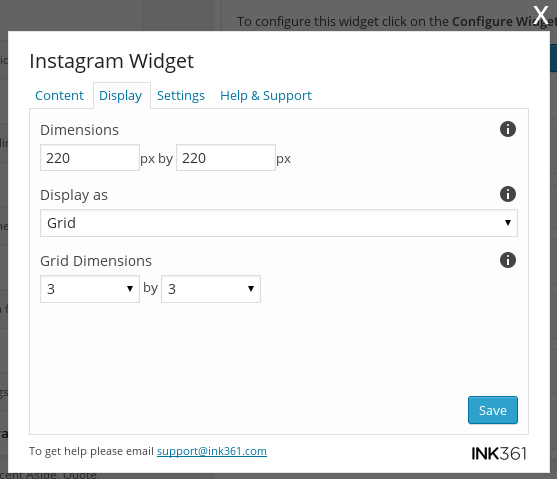Click the Instagram Widget heading
557x479 pixels.
click(x=112, y=61)
